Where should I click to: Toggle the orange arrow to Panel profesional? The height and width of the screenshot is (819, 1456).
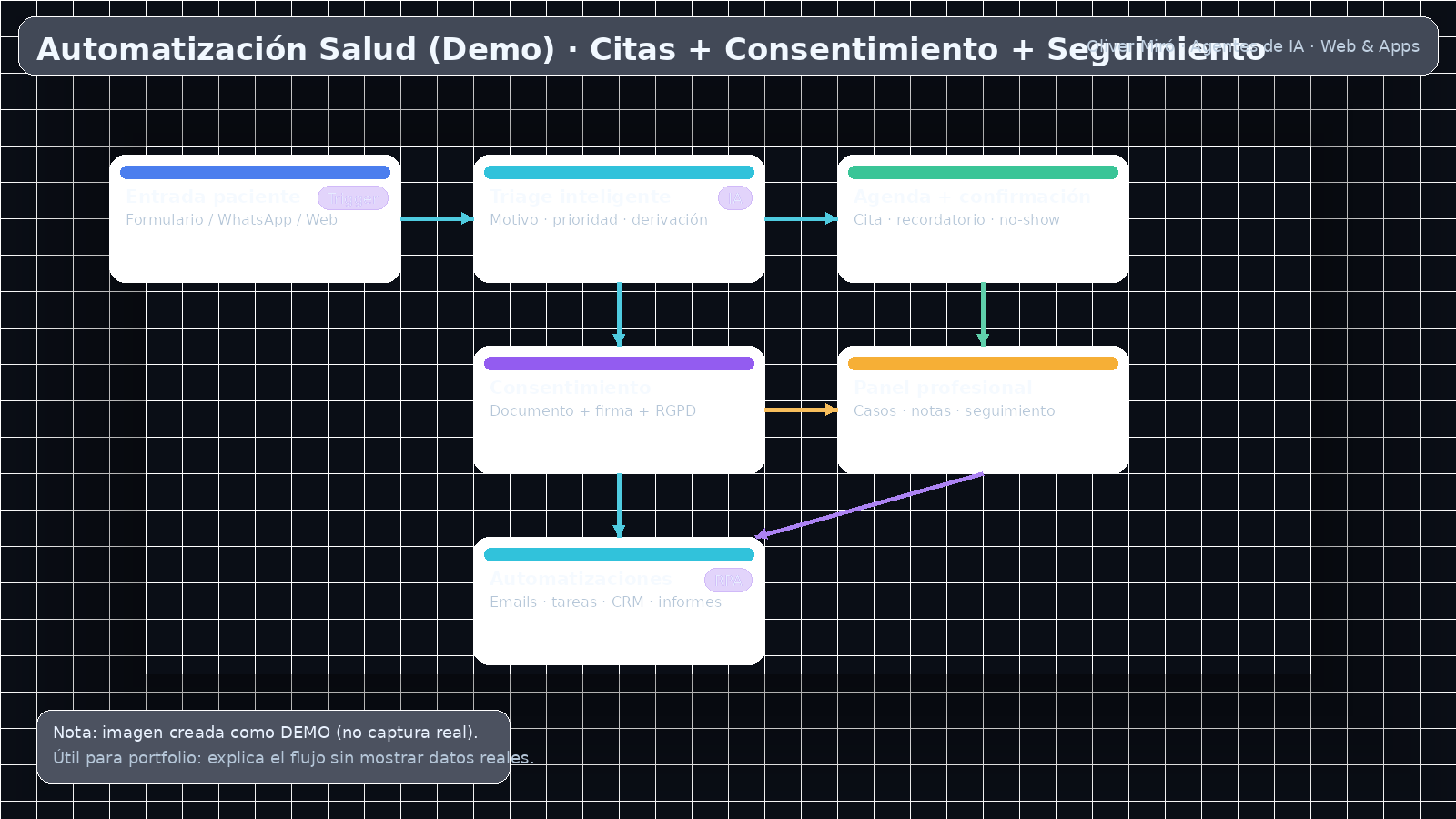[x=801, y=410]
